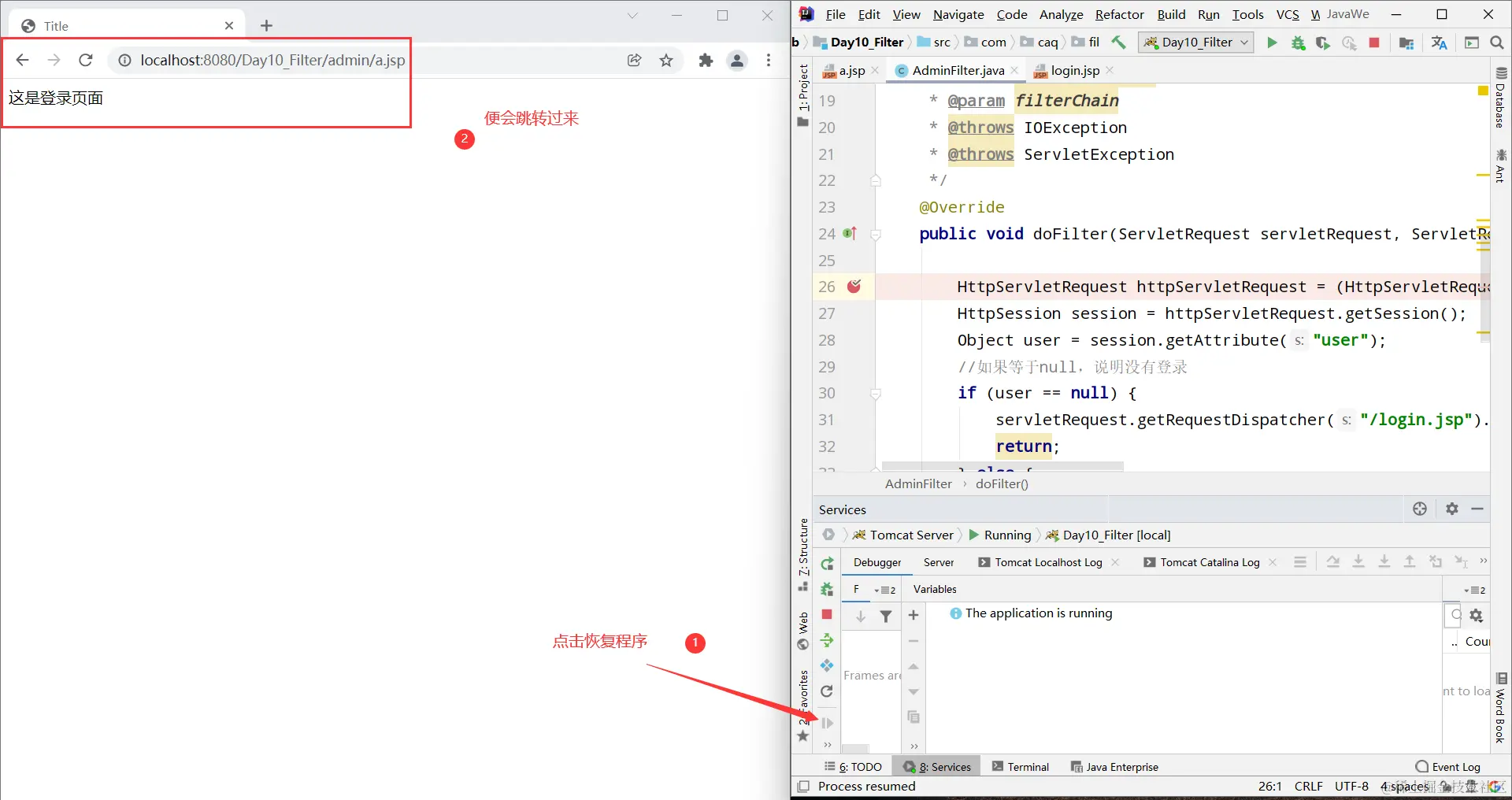Open the 6: TODO tool window
This screenshot has width=1512, height=800.
853,767
